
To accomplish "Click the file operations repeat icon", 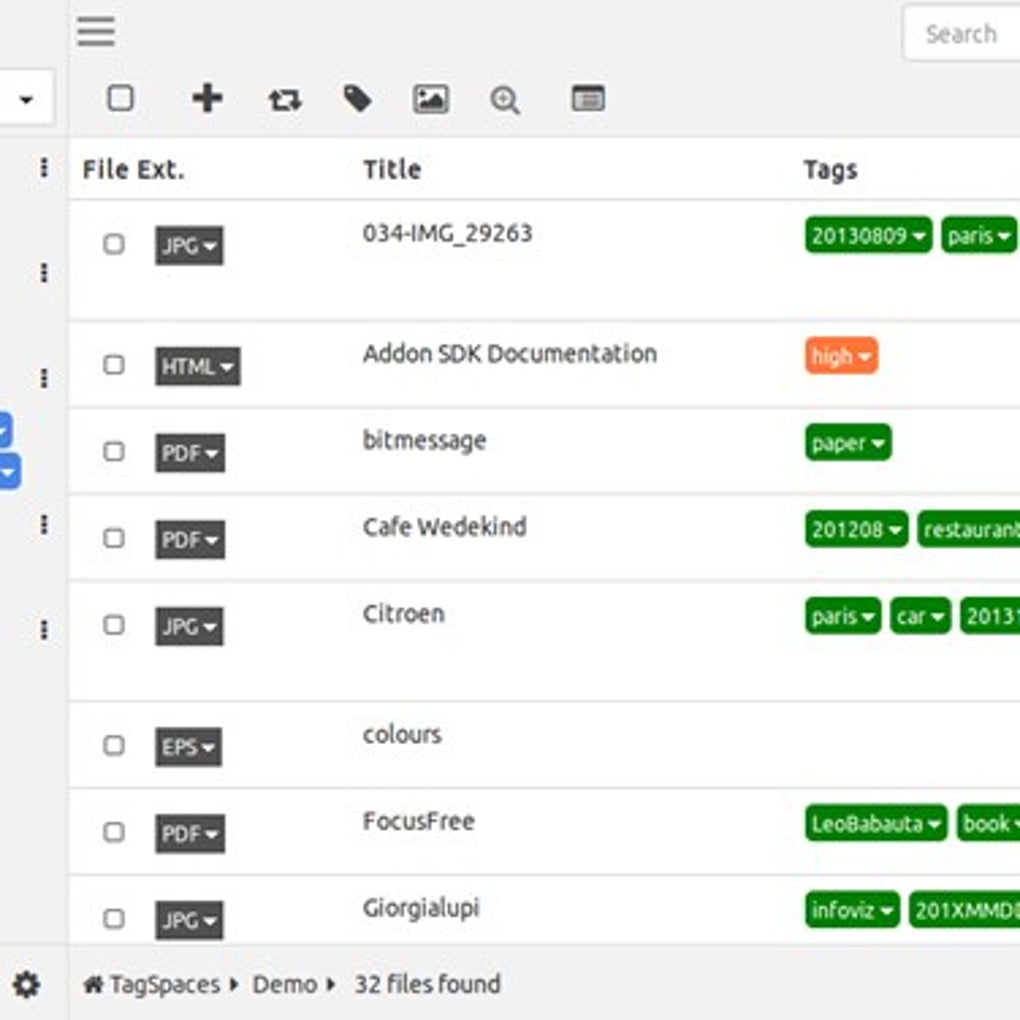I will point(283,99).
